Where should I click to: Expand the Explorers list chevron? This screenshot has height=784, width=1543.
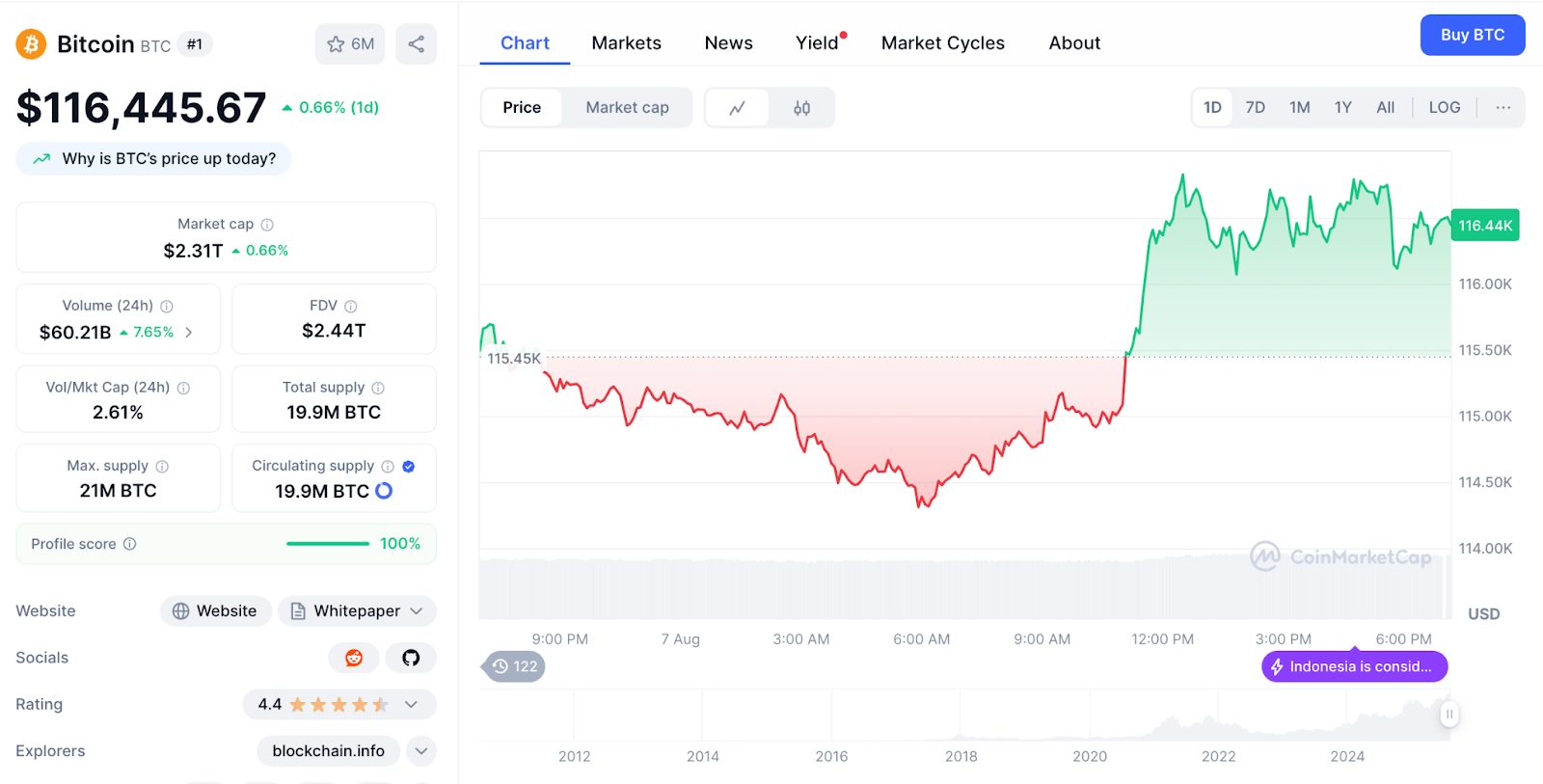[x=421, y=751]
